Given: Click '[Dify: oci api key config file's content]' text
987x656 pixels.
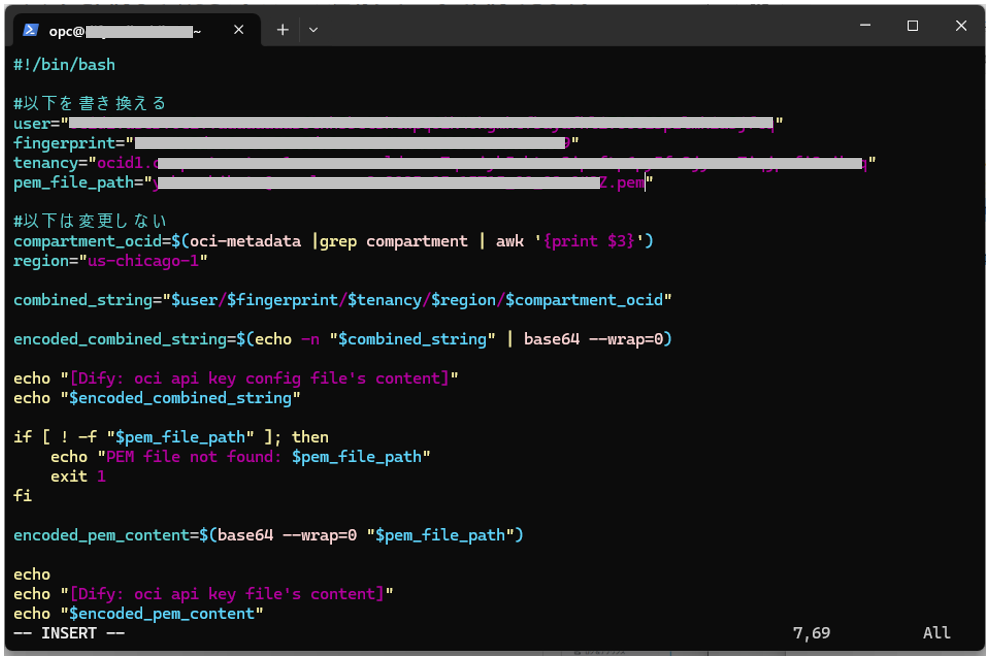Looking at the screenshot, I should (259, 378).
